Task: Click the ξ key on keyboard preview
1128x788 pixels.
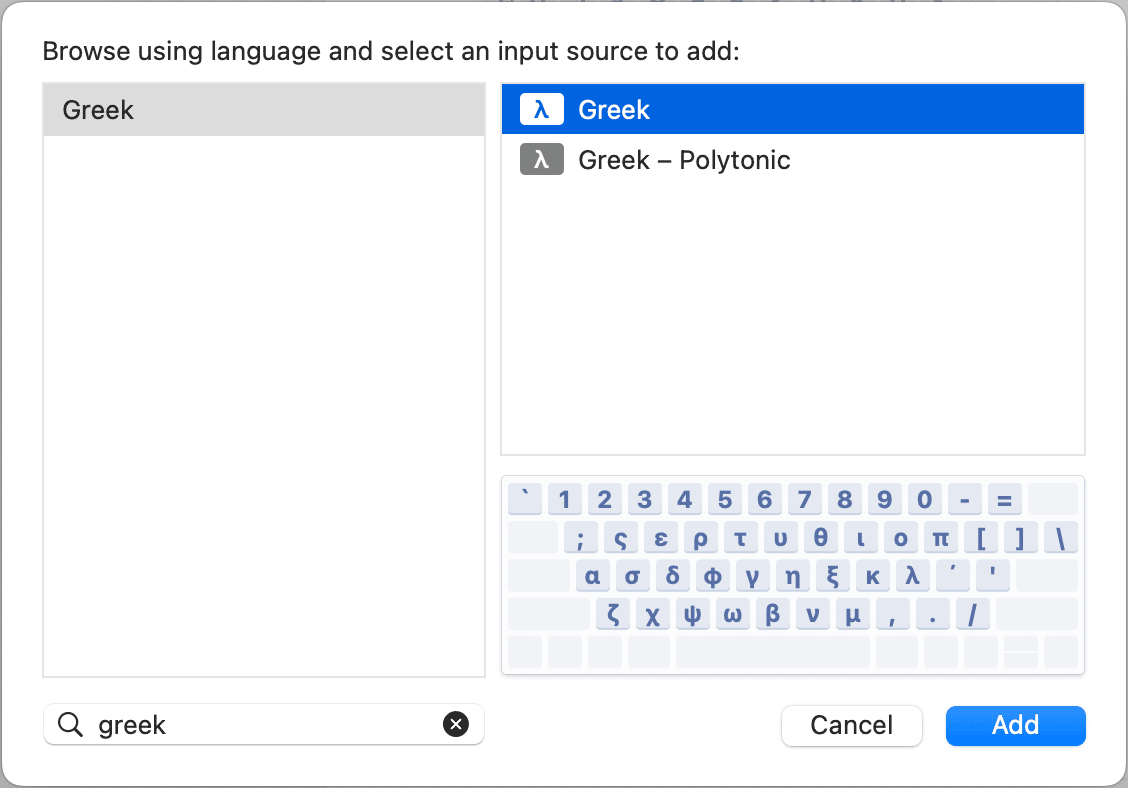Action: pyautogui.click(x=833, y=576)
